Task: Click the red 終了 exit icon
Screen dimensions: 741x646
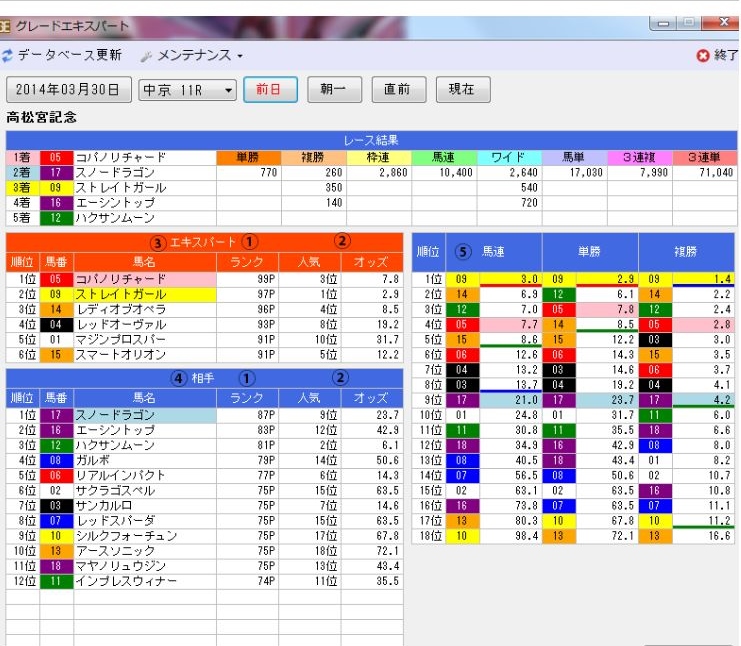Action: click(703, 56)
